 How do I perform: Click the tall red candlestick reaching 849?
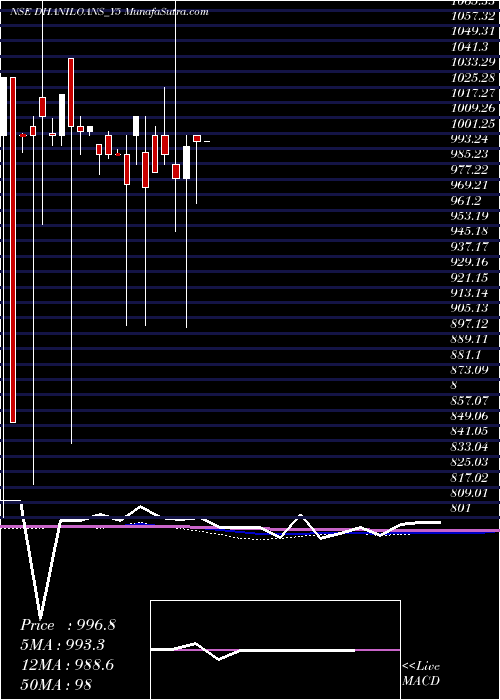(13, 250)
